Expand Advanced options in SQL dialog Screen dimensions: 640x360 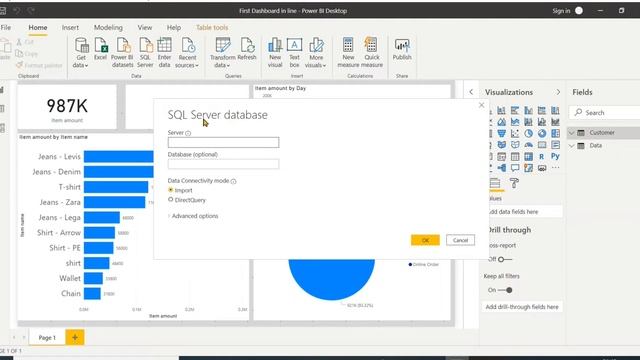193,216
